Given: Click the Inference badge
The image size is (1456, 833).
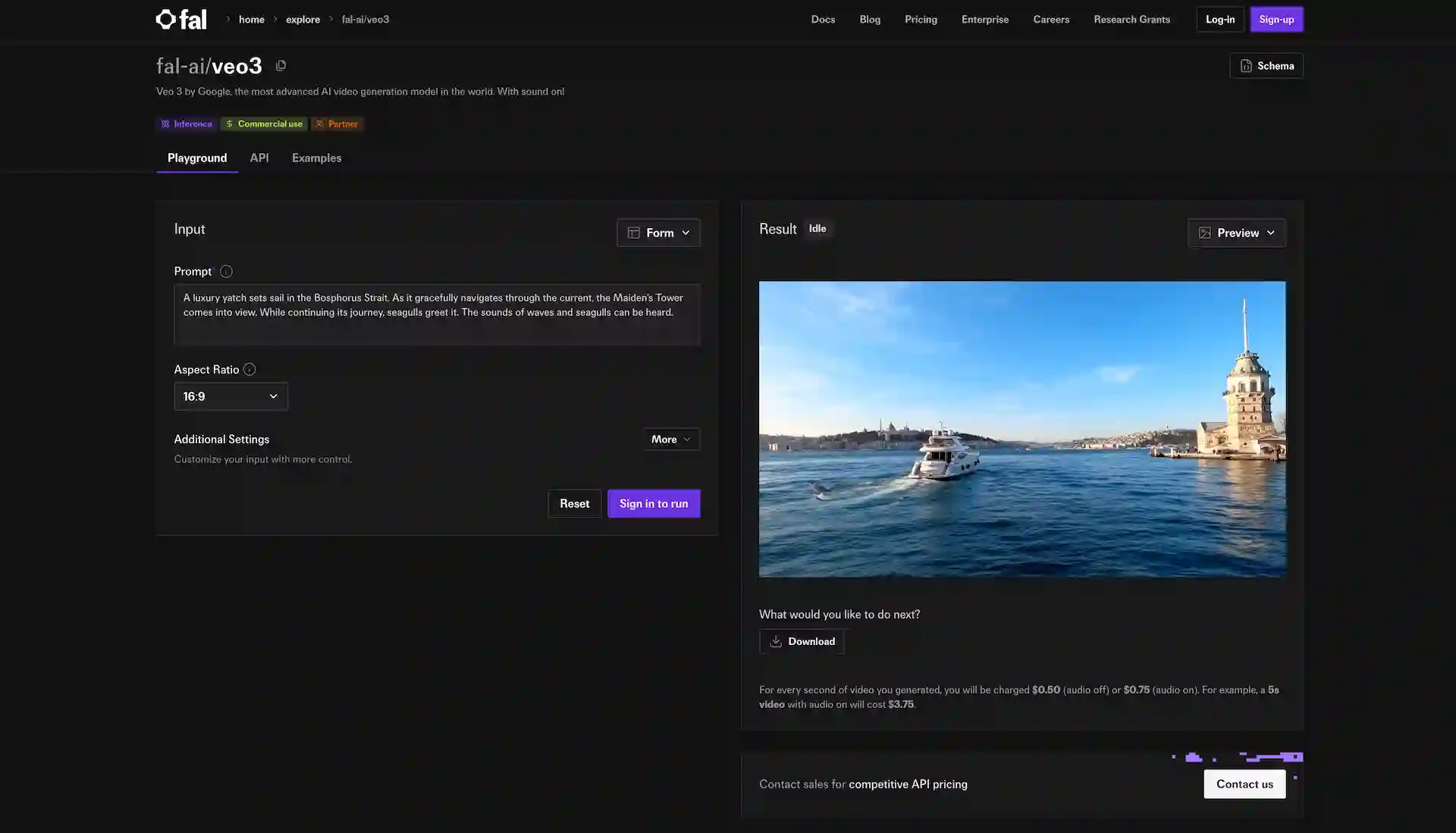Looking at the screenshot, I should coord(187,124).
